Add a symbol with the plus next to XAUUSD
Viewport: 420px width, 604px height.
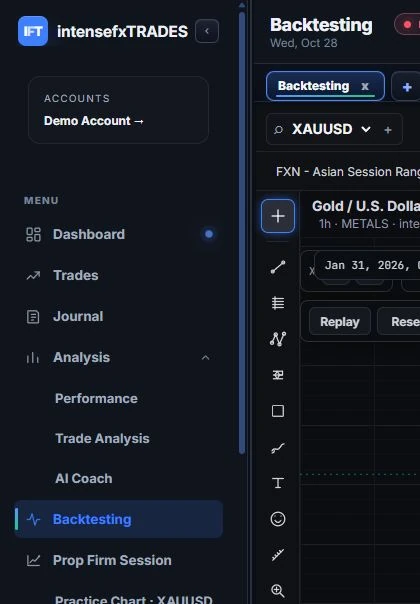[388, 130]
